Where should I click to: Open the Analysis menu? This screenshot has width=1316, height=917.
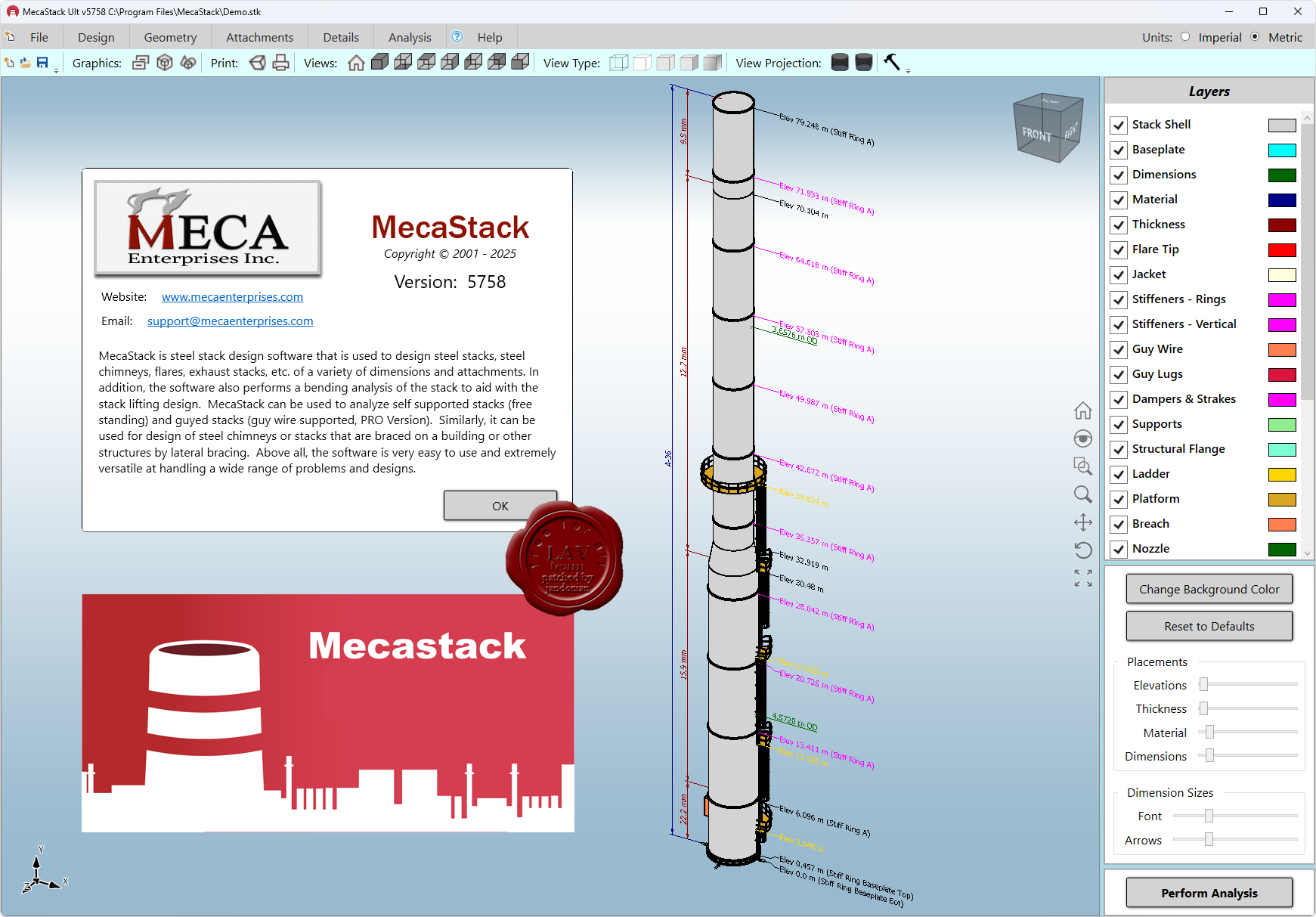click(x=410, y=37)
